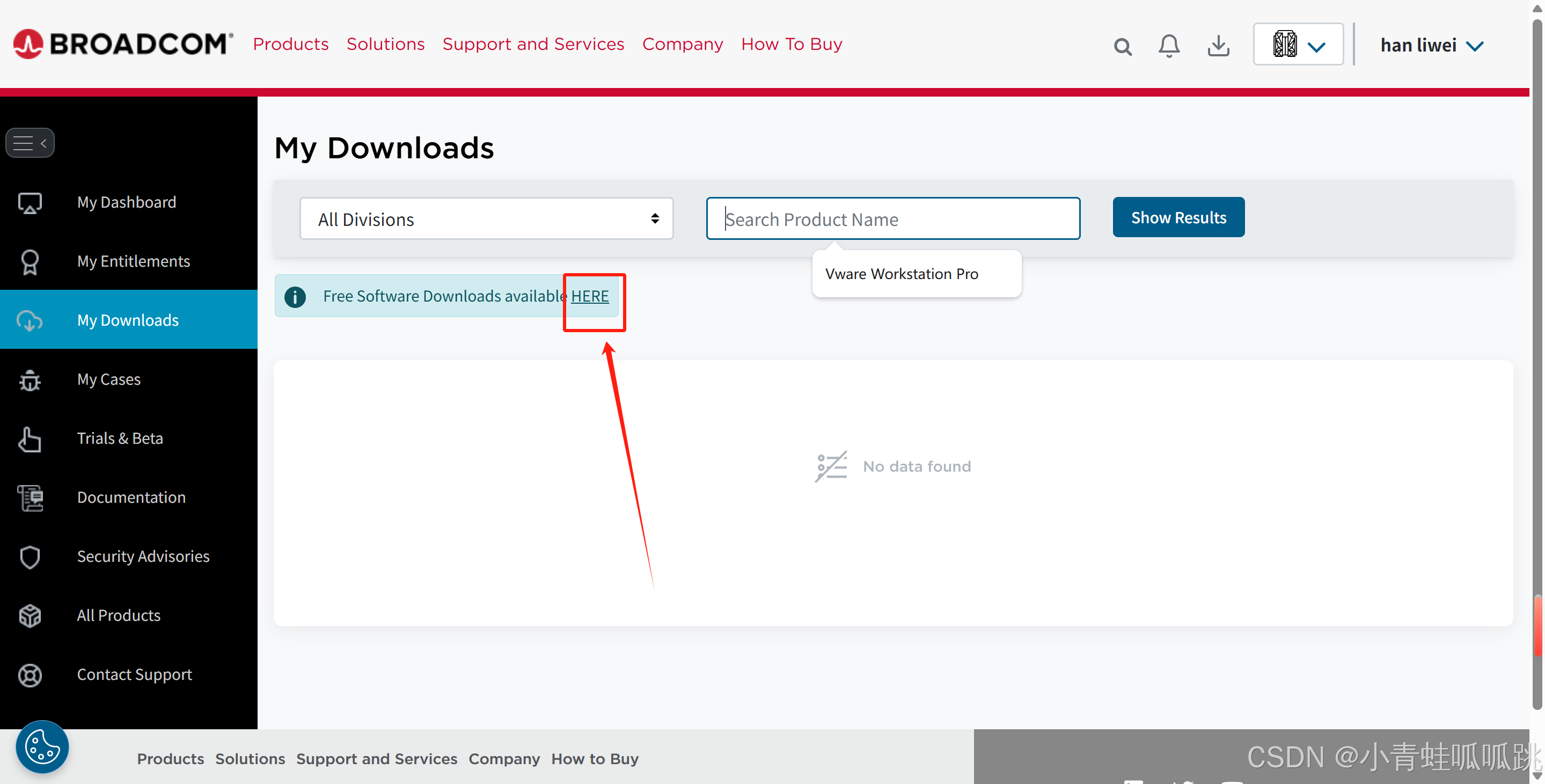Screen dimensions: 1545x784
Task: Open the notifications bell icon
Action: click(x=1168, y=46)
